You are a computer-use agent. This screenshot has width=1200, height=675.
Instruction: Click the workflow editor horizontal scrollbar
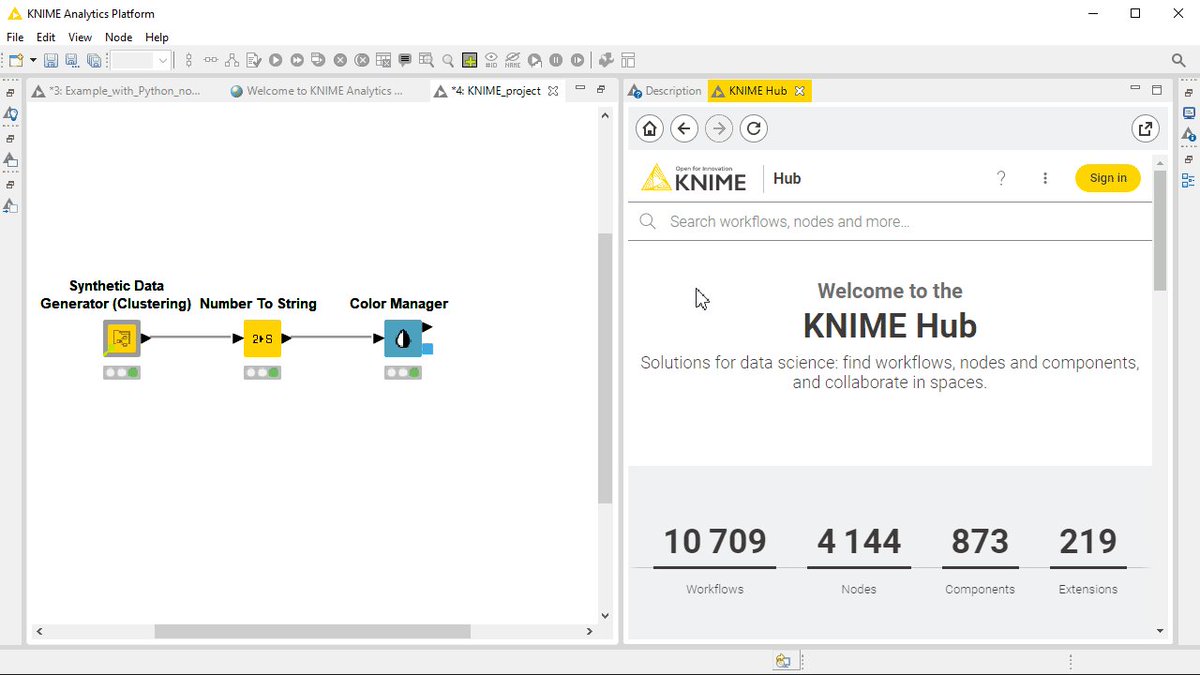pos(312,631)
